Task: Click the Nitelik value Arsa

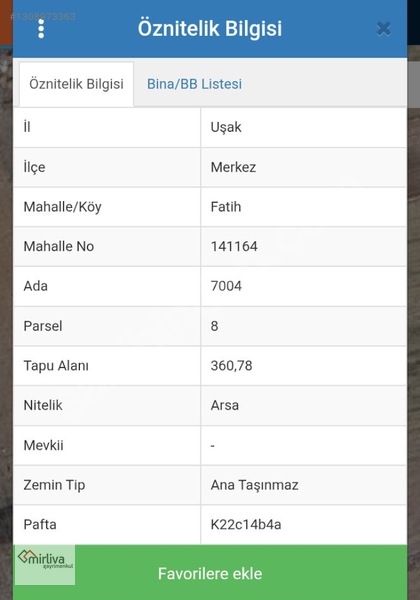Action: [225, 405]
